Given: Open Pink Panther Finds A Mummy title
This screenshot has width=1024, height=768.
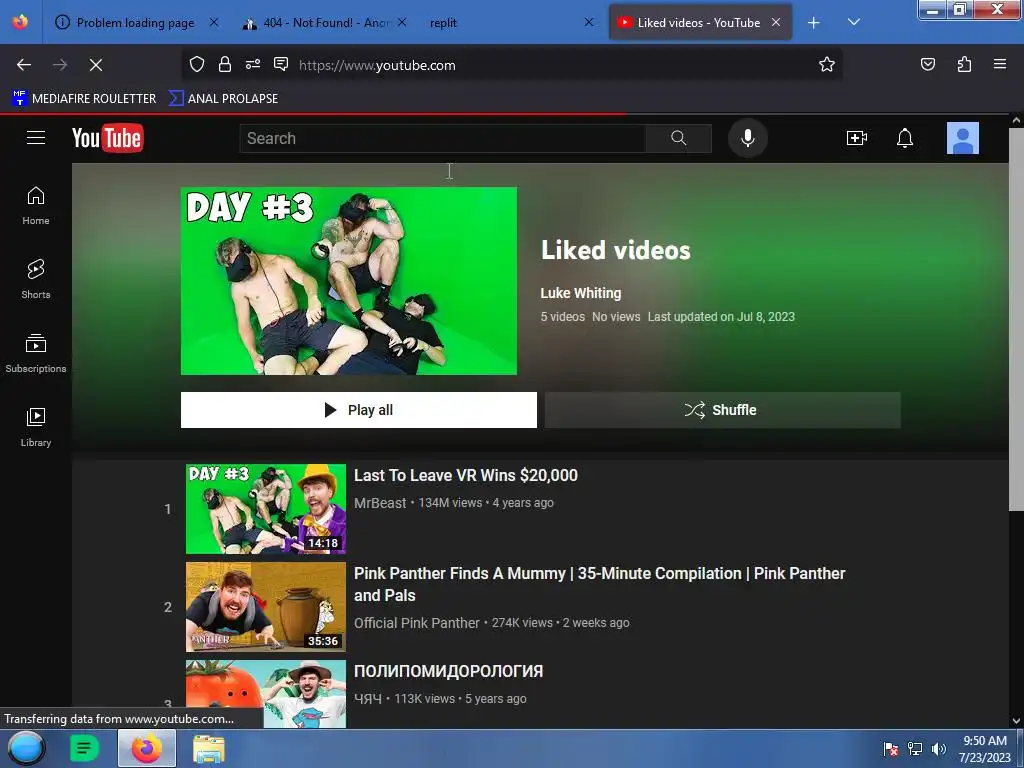Looking at the screenshot, I should click(600, 584).
